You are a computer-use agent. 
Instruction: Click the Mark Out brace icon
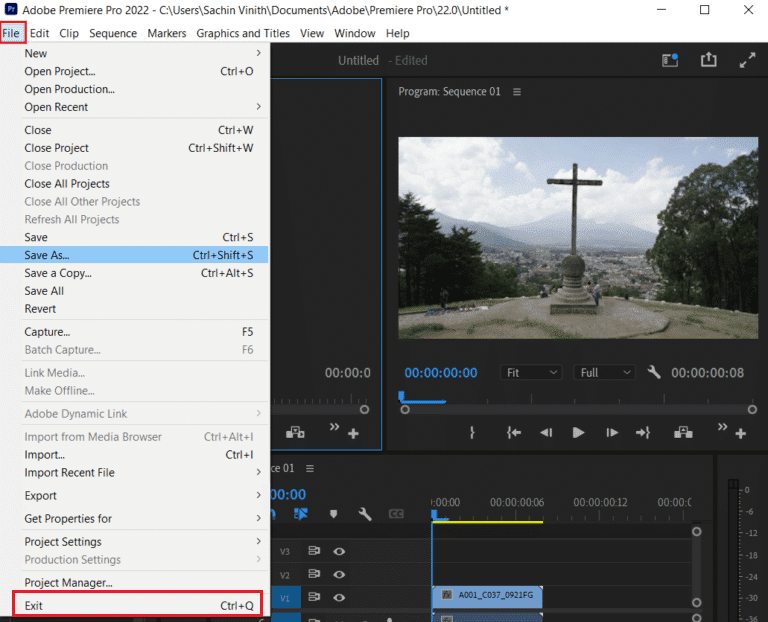(x=472, y=432)
